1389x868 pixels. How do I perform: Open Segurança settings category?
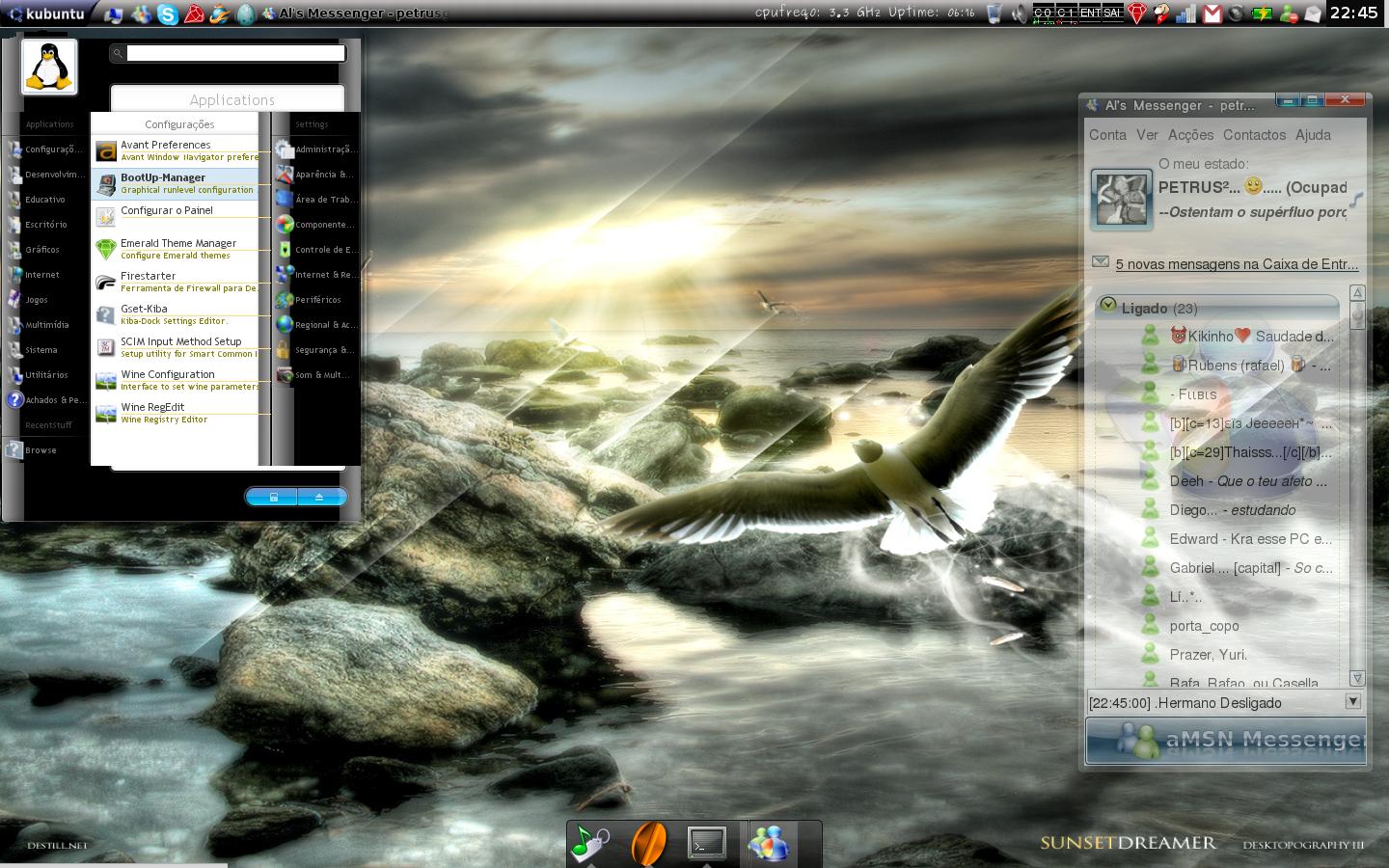click(315, 350)
